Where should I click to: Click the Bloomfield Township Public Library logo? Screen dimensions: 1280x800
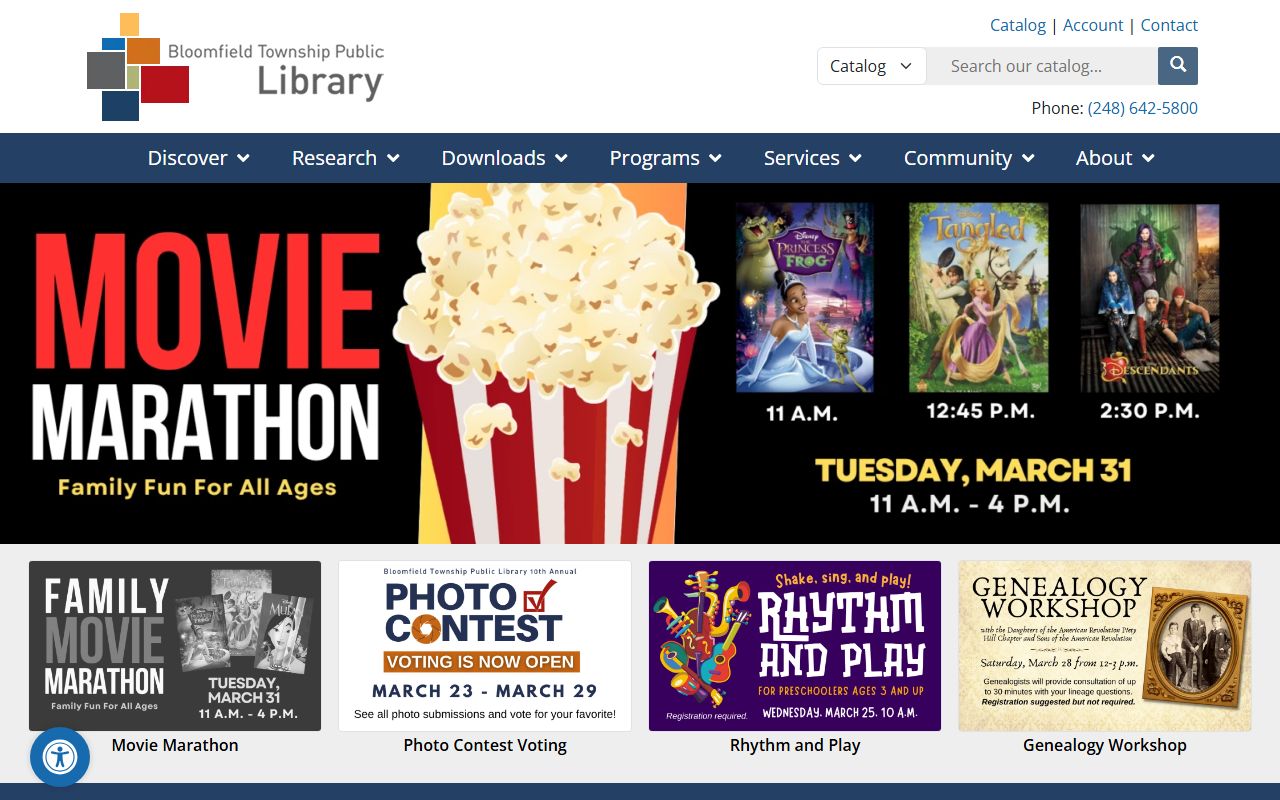click(x=236, y=67)
